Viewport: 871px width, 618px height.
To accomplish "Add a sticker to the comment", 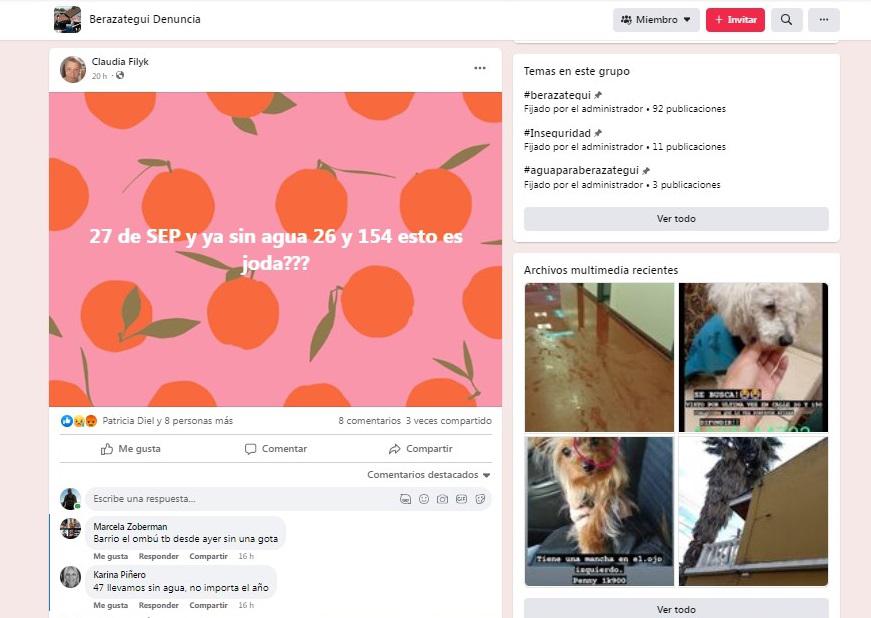I will coord(480,499).
